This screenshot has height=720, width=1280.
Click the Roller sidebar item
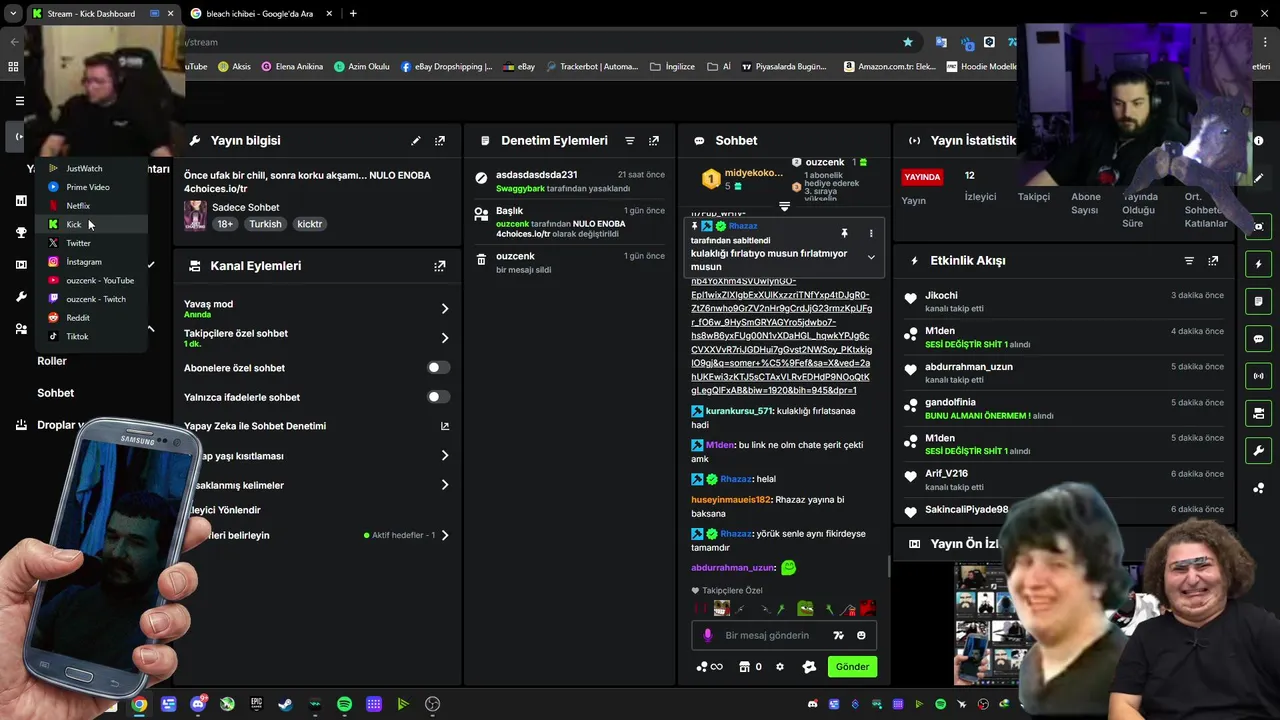click(x=52, y=361)
